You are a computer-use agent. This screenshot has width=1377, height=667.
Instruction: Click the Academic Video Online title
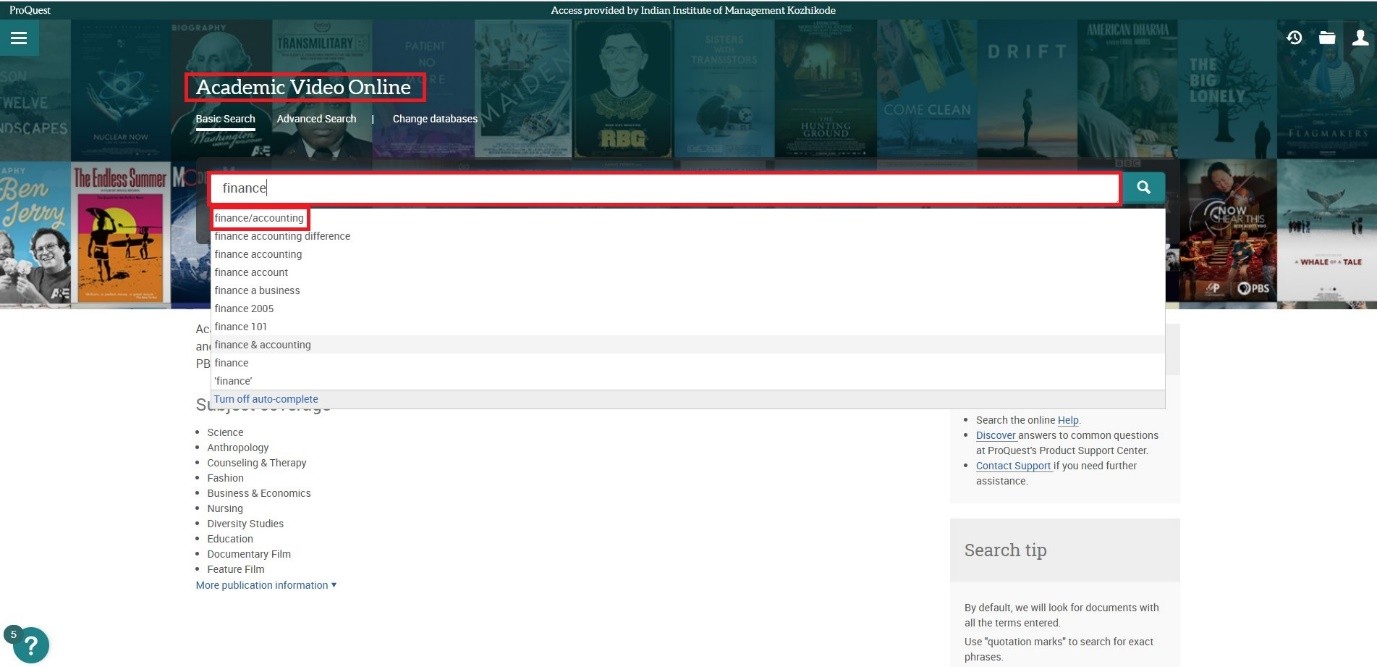pos(303,87)
